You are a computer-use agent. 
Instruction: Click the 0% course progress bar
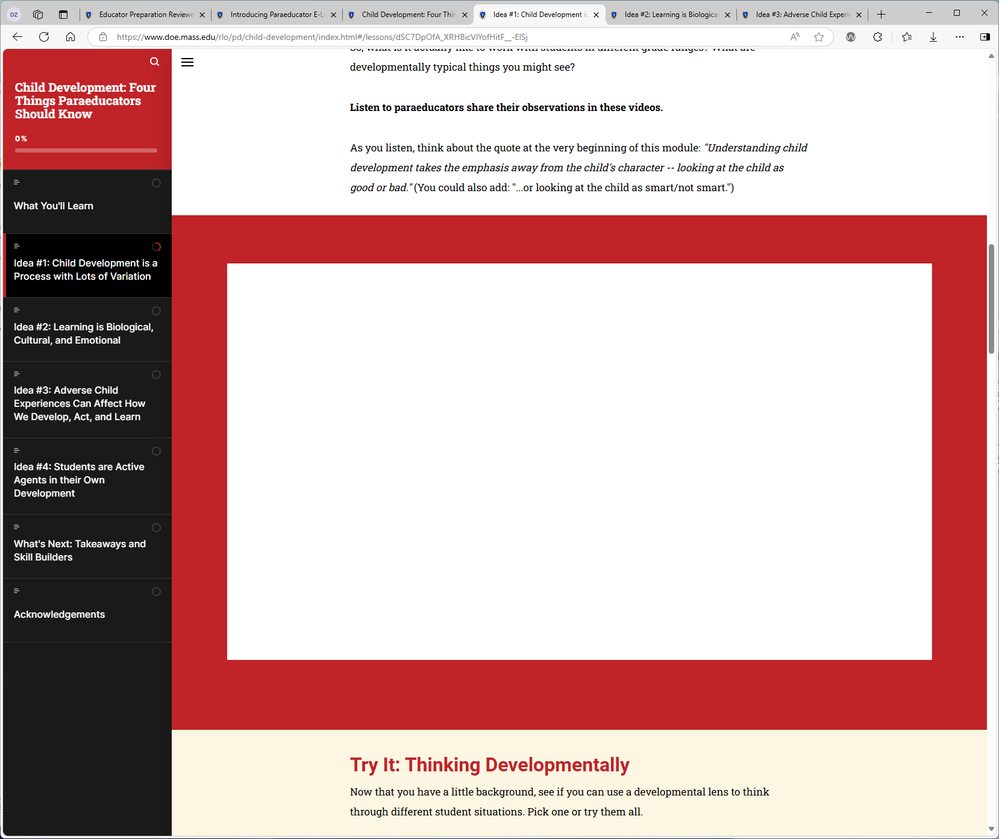(86, 150)
